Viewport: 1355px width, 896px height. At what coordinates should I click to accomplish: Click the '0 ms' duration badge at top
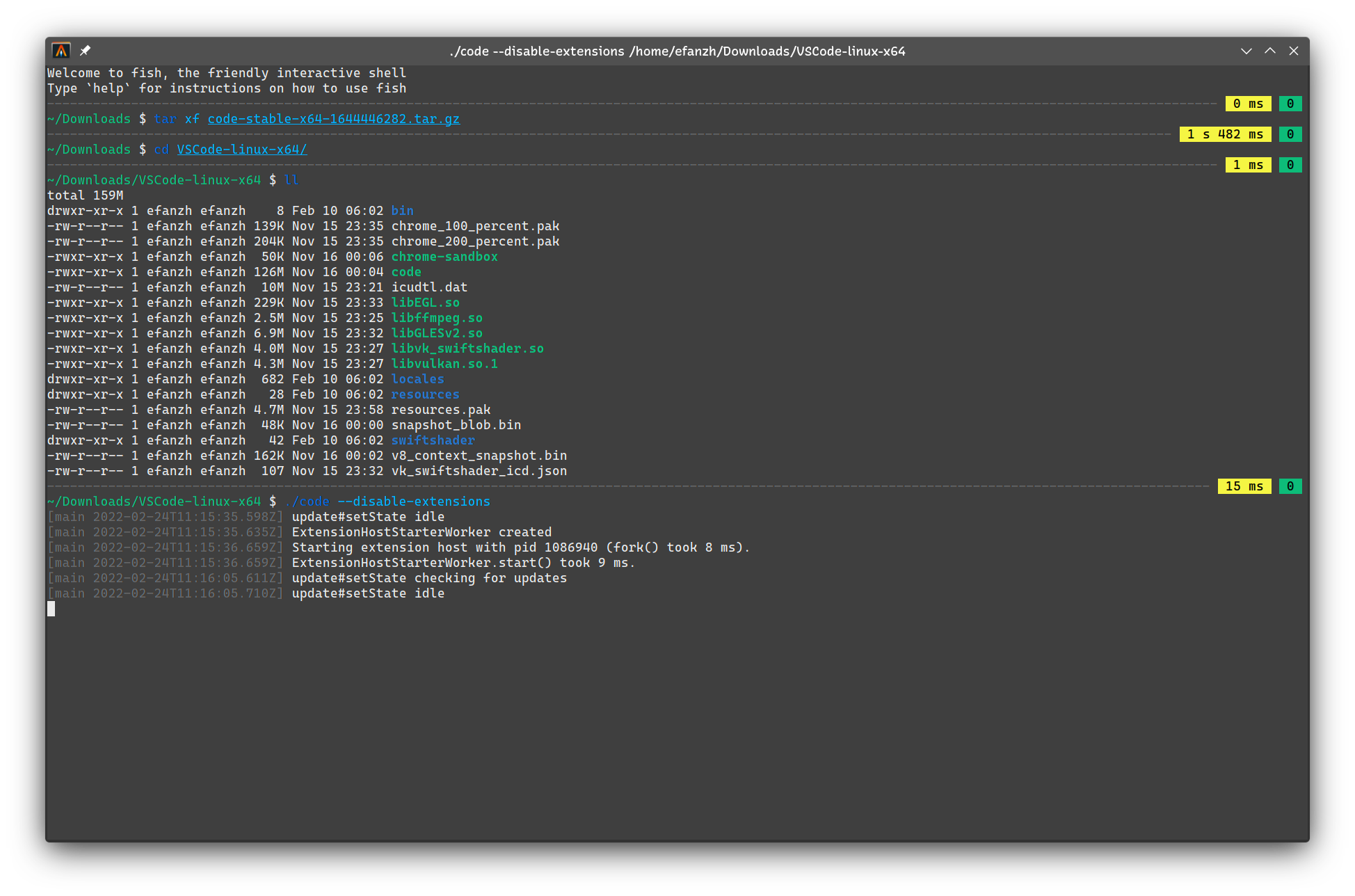[1248, 103]
